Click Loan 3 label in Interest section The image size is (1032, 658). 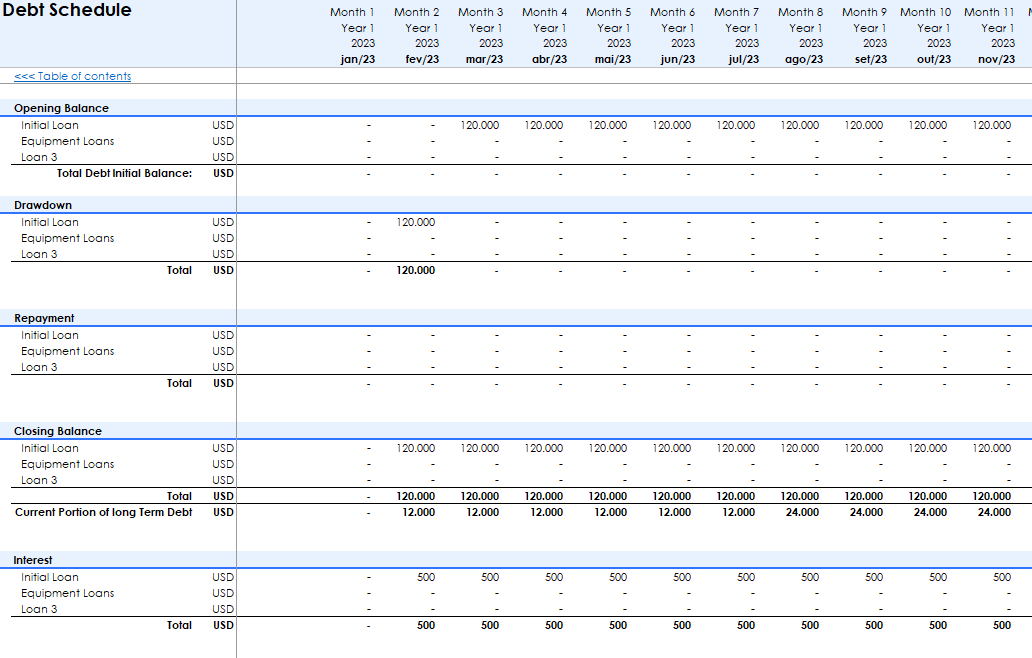click(x=39, y=609)
